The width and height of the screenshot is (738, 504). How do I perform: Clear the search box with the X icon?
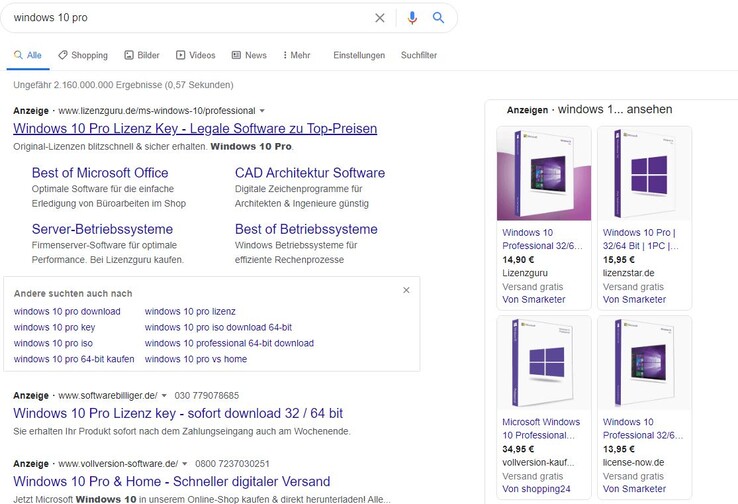379,18
